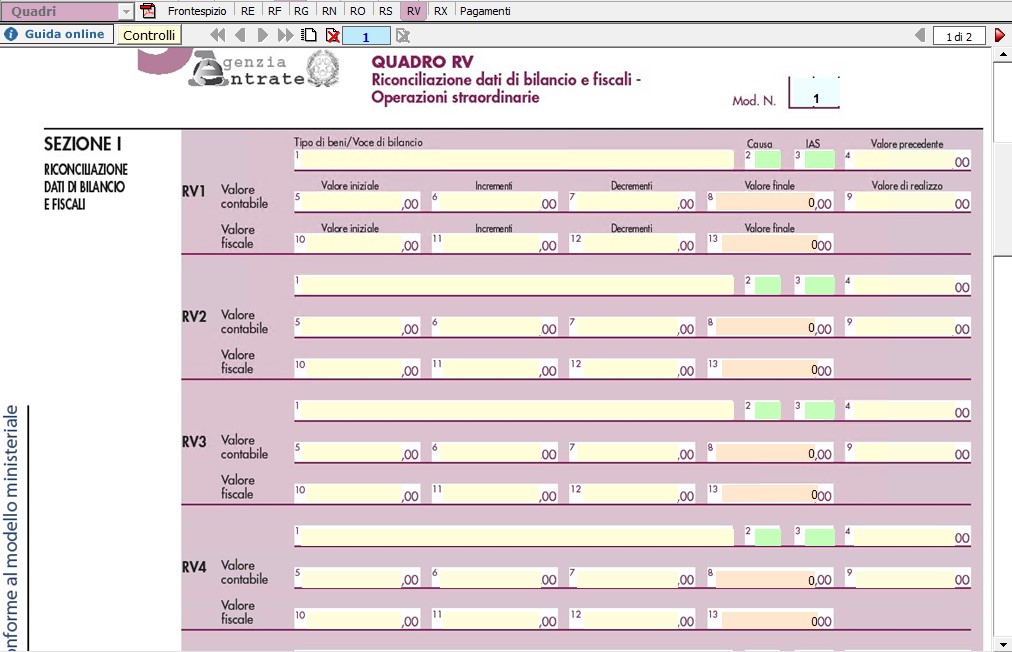Click the module number field in toolbar
Viewport: 1012px width, 652px height.
point(366,36)
